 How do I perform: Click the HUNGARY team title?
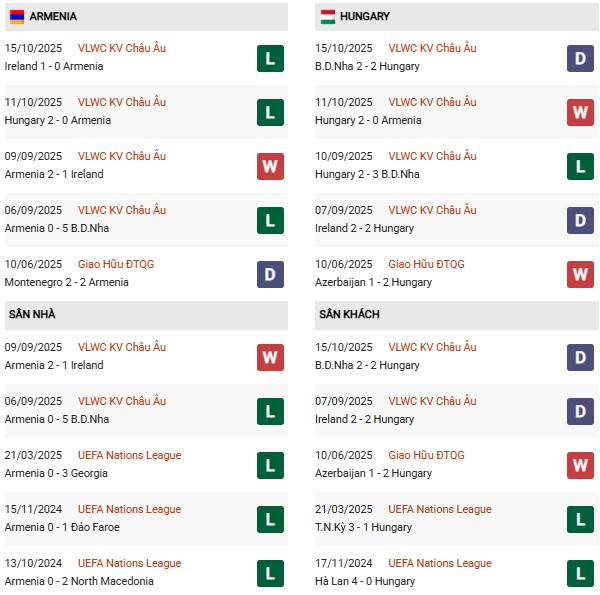(x=365, y=17)
